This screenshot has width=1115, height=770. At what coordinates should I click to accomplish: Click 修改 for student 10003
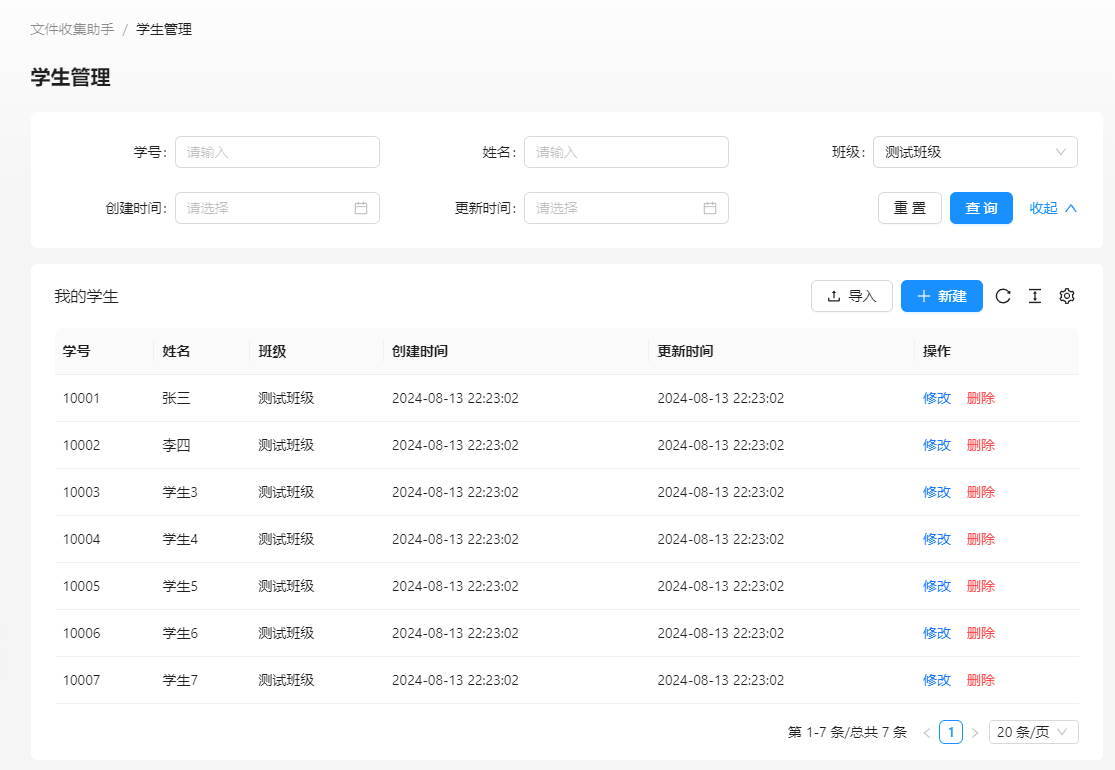[x=937, y=492]
